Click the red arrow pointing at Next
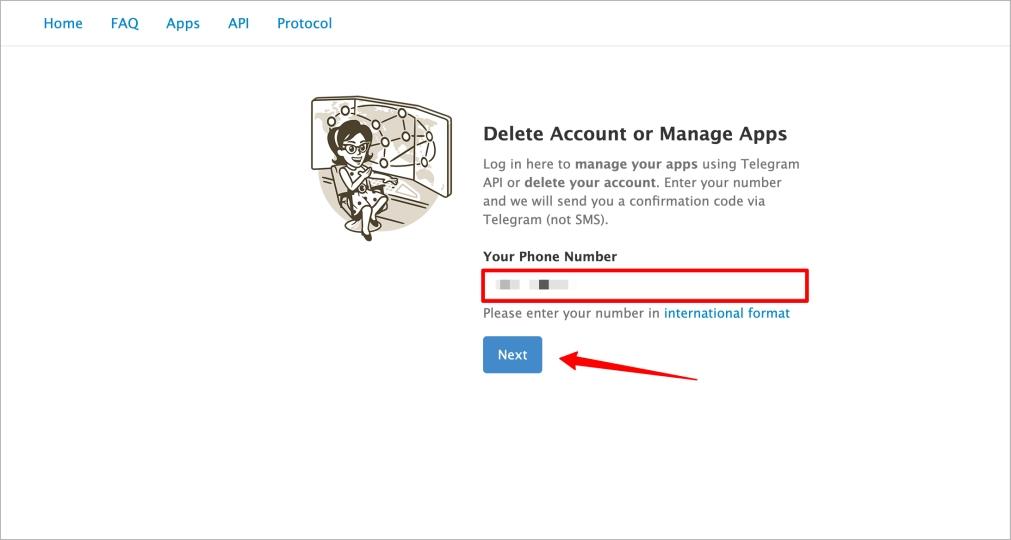This screenshot has height=540, width=1011. coord(628,367)
